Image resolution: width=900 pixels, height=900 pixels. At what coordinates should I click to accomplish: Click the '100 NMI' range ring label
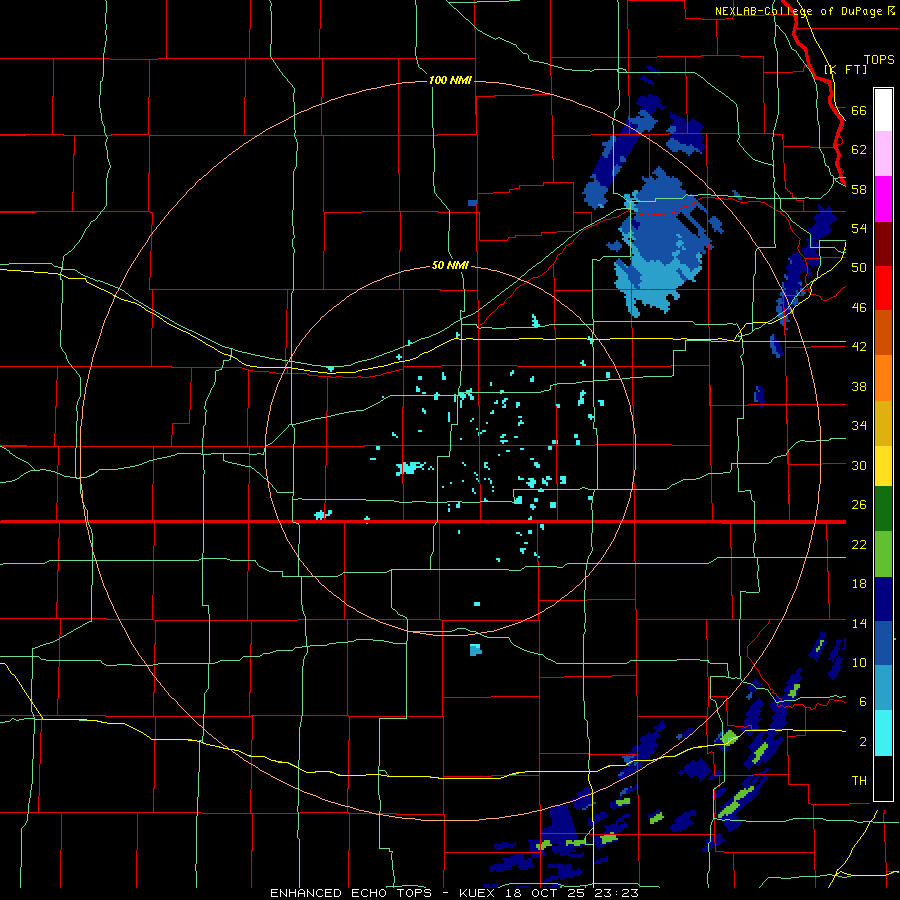pos(450,80)
